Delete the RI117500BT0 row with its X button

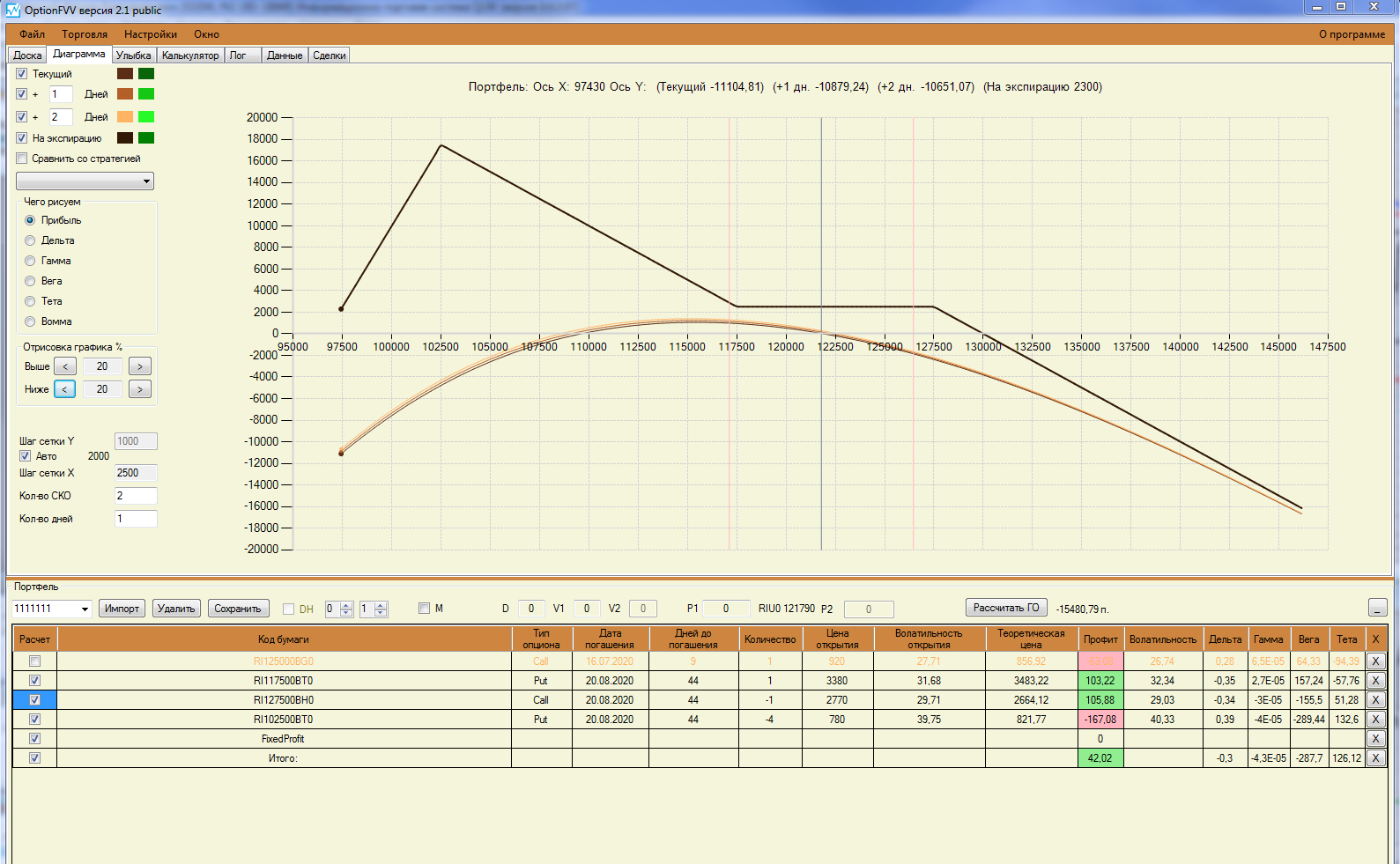click(x=1375, y=681)
